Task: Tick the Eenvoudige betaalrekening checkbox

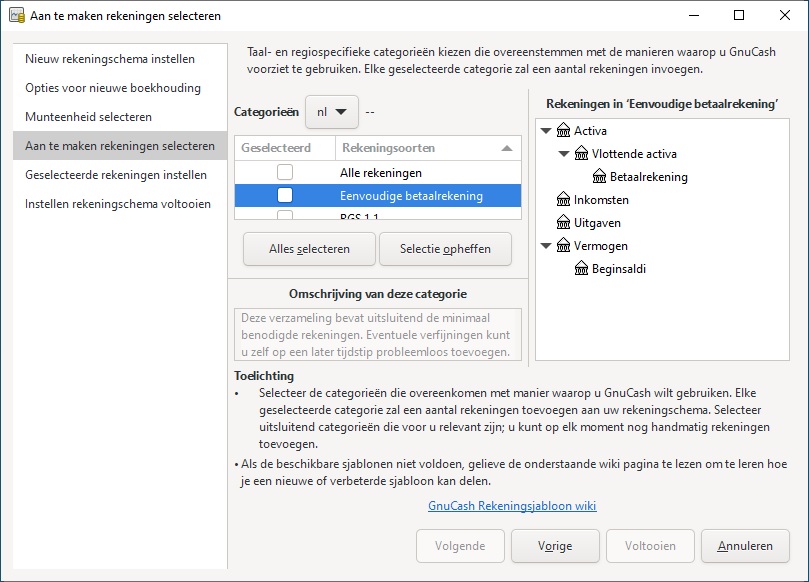Action: coord(285,195)
